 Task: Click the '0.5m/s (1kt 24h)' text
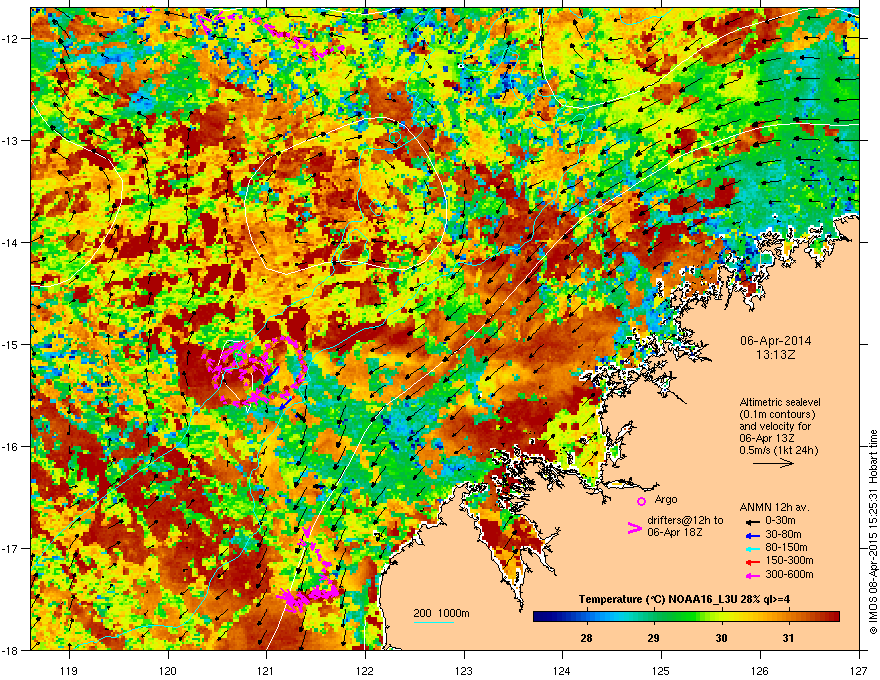pyautogui.click(x=778, y=450)
